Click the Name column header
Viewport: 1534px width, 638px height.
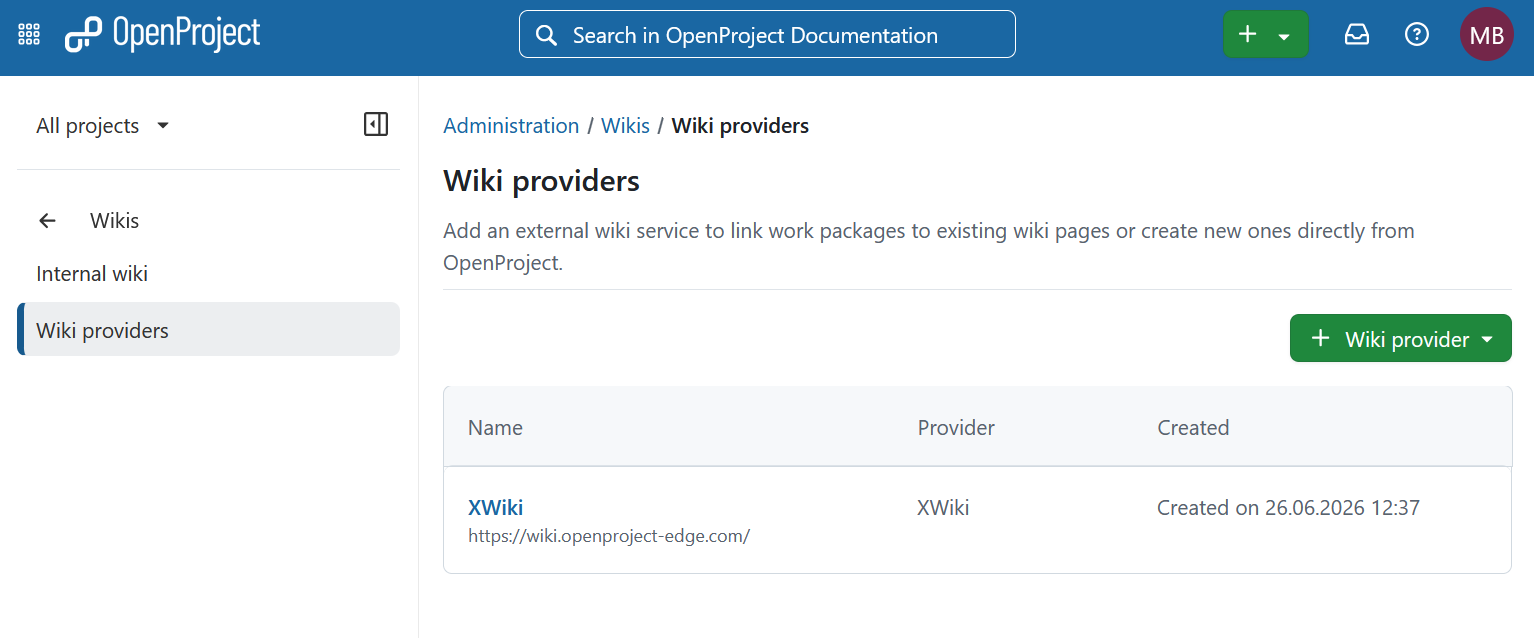tap(495, 428)
